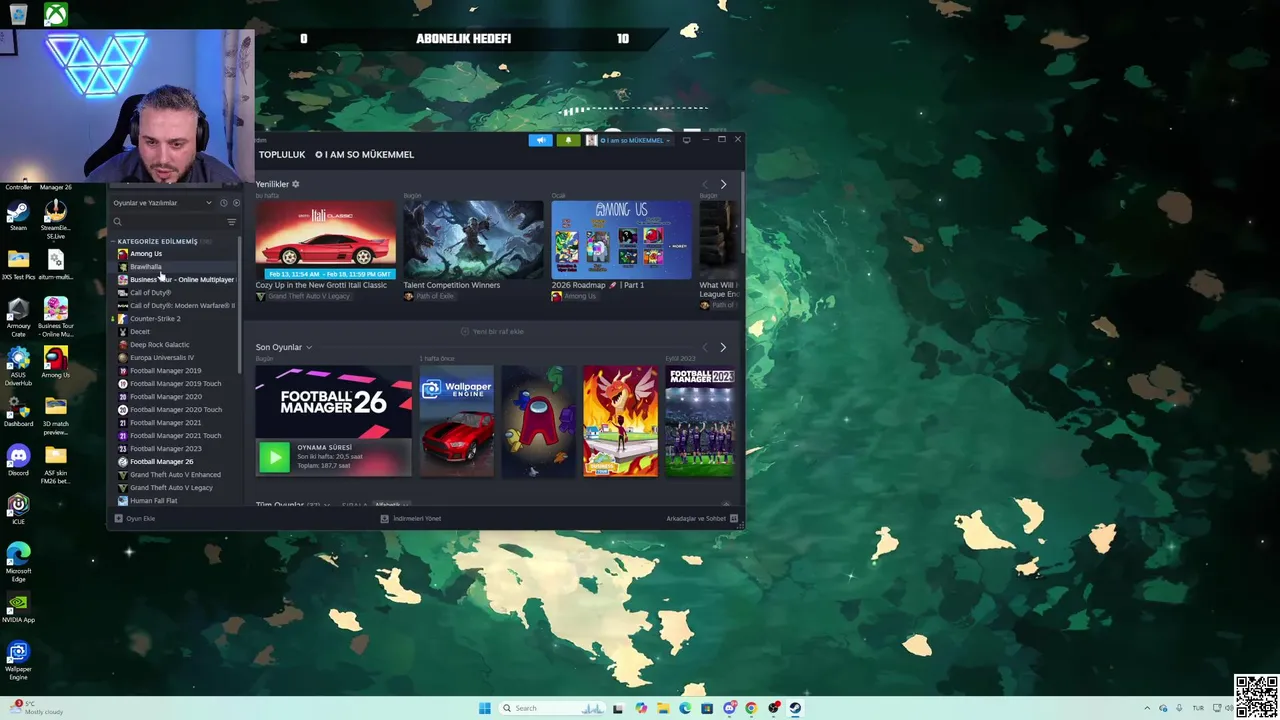
Task: Toggle ready-to-play filter icon in library
Action: [x=236, y=203]
